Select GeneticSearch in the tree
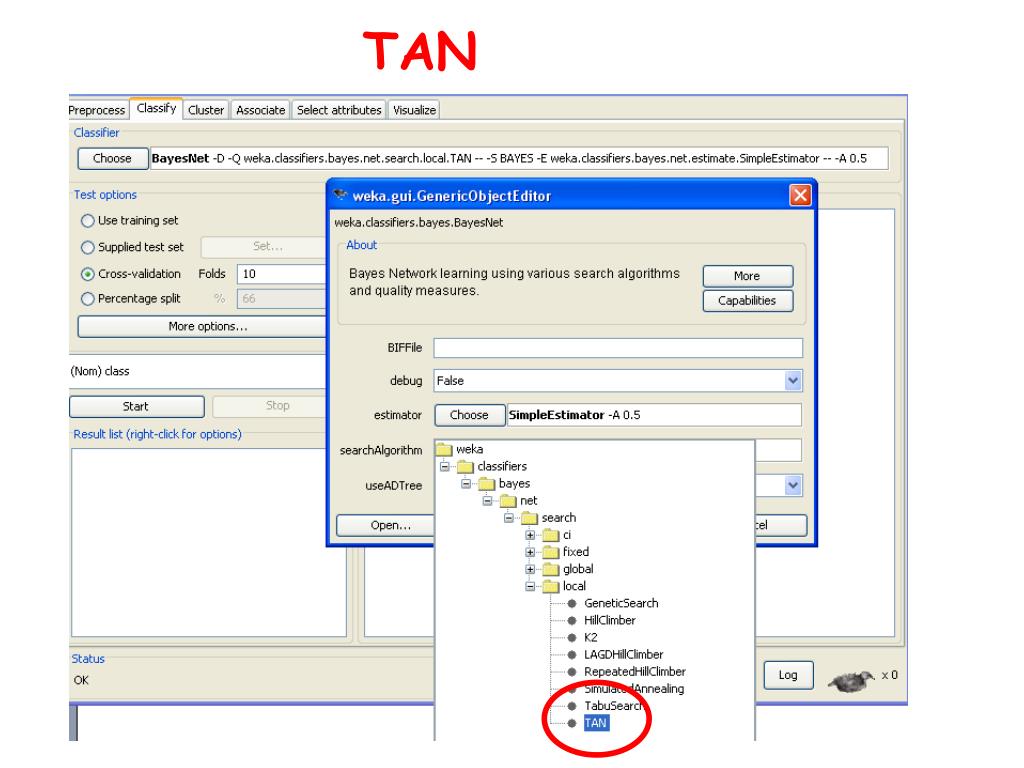Image resolution: width=1024 pixels, height=768 pixels. [621, 603]
